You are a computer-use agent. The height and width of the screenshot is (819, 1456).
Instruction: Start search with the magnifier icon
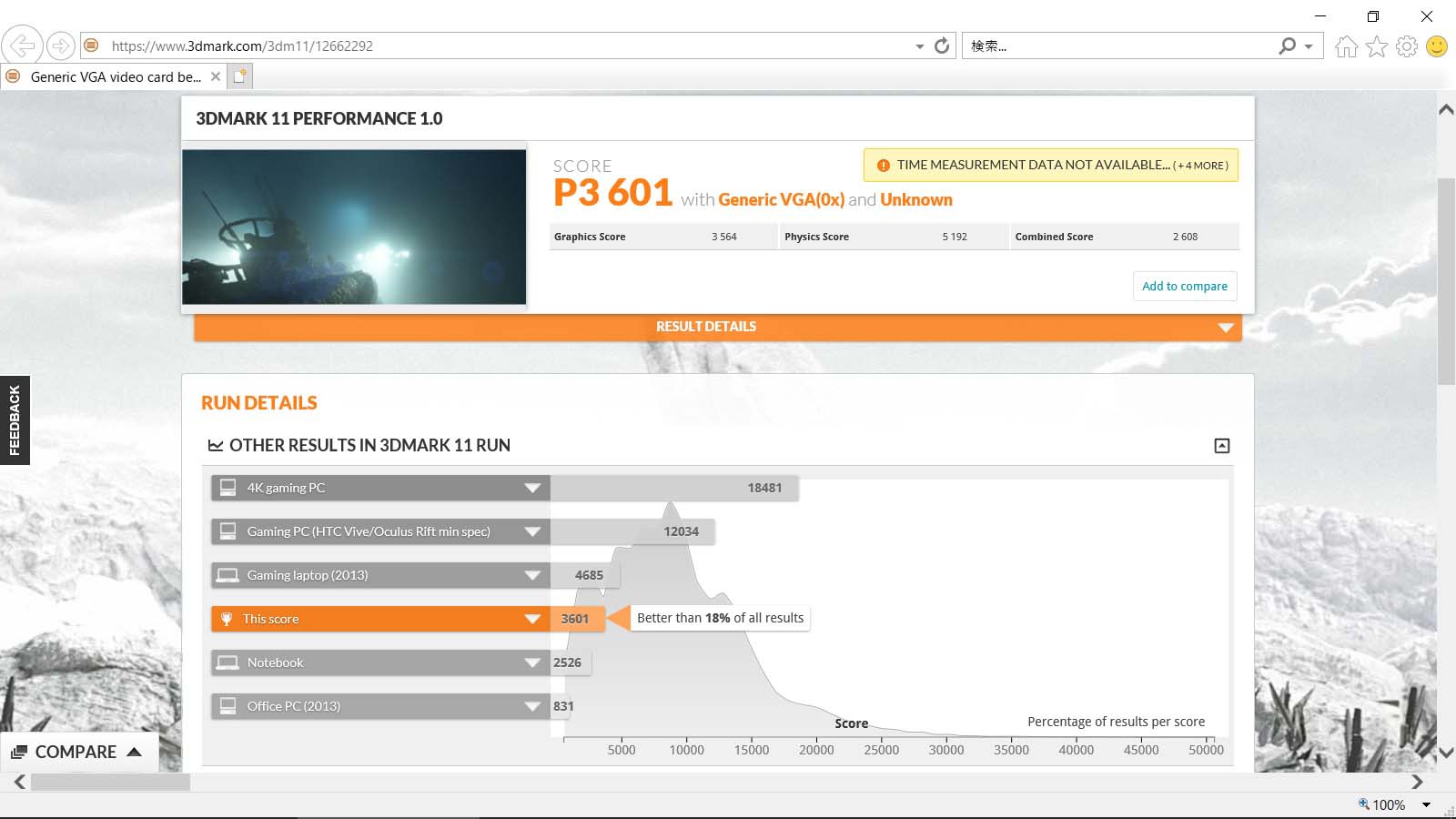1287,45
